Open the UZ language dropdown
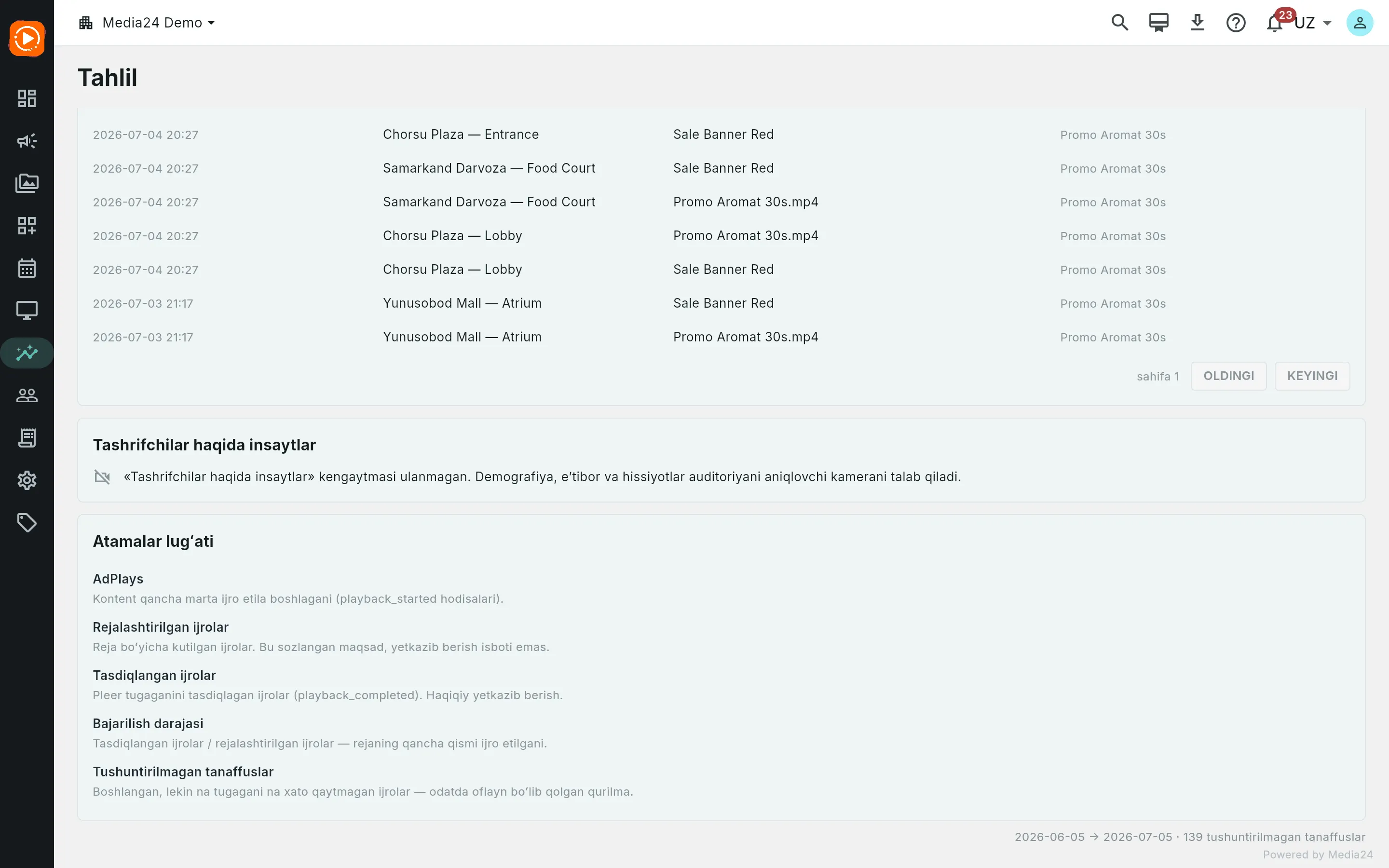Image resolution: width=1389 pixels, height=868 pixels. coord(1313,23)
